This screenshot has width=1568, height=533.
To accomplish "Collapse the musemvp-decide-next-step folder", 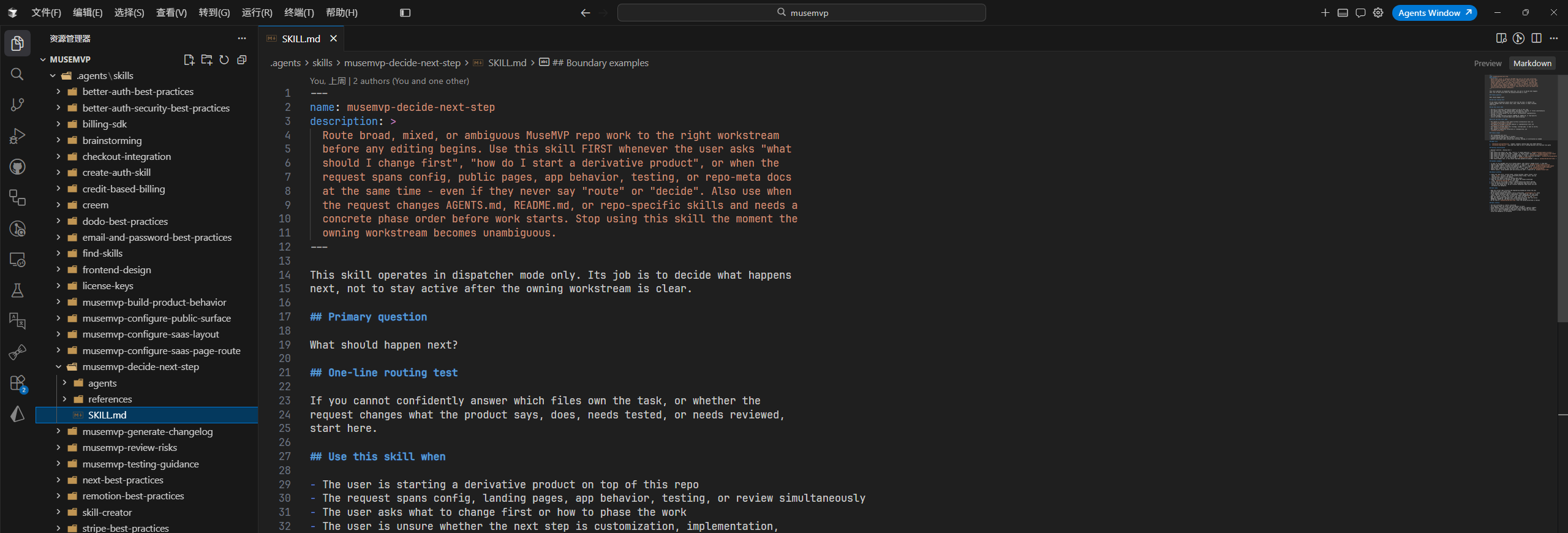I will point(58,366).
